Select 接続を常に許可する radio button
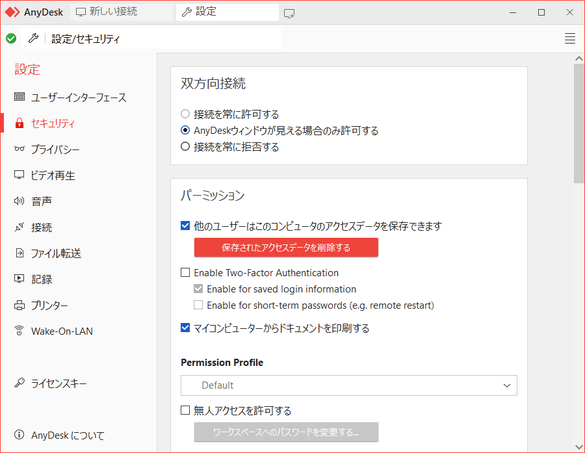Screen dimensions: 585x453 click(x=185, y=114)
